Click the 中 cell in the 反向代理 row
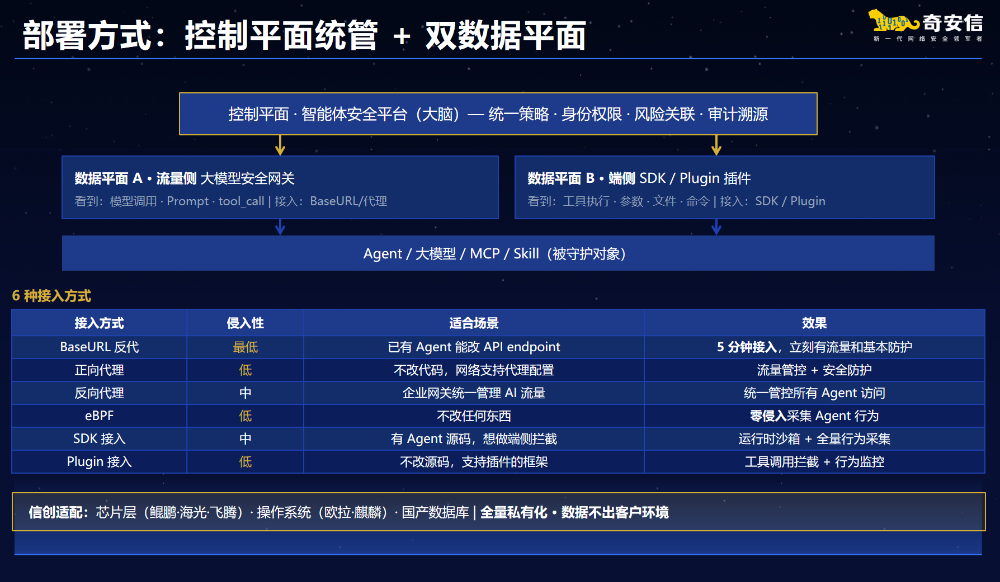The width and height of the screenshot is (1000, 582). click(245, 393)
